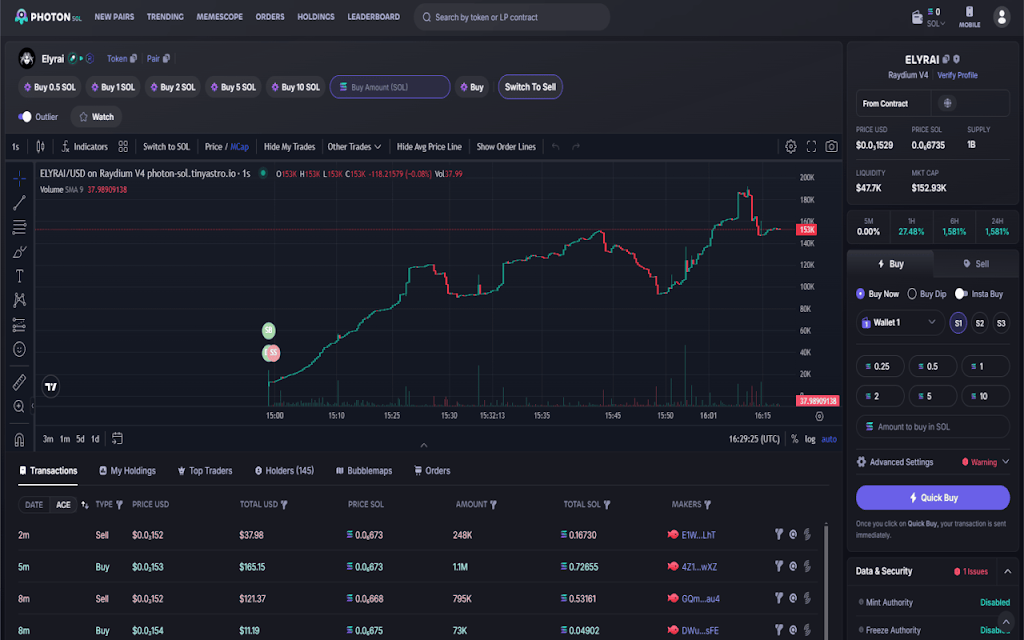Choose the S3 settings preset
Viewport: 1024px width, 640px height.
click(x=1001, y=323)
